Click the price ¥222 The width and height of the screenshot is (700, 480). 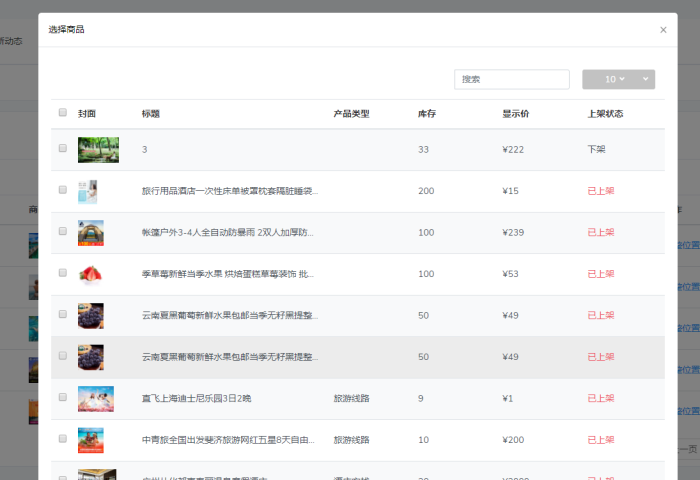tap(513, 150)
